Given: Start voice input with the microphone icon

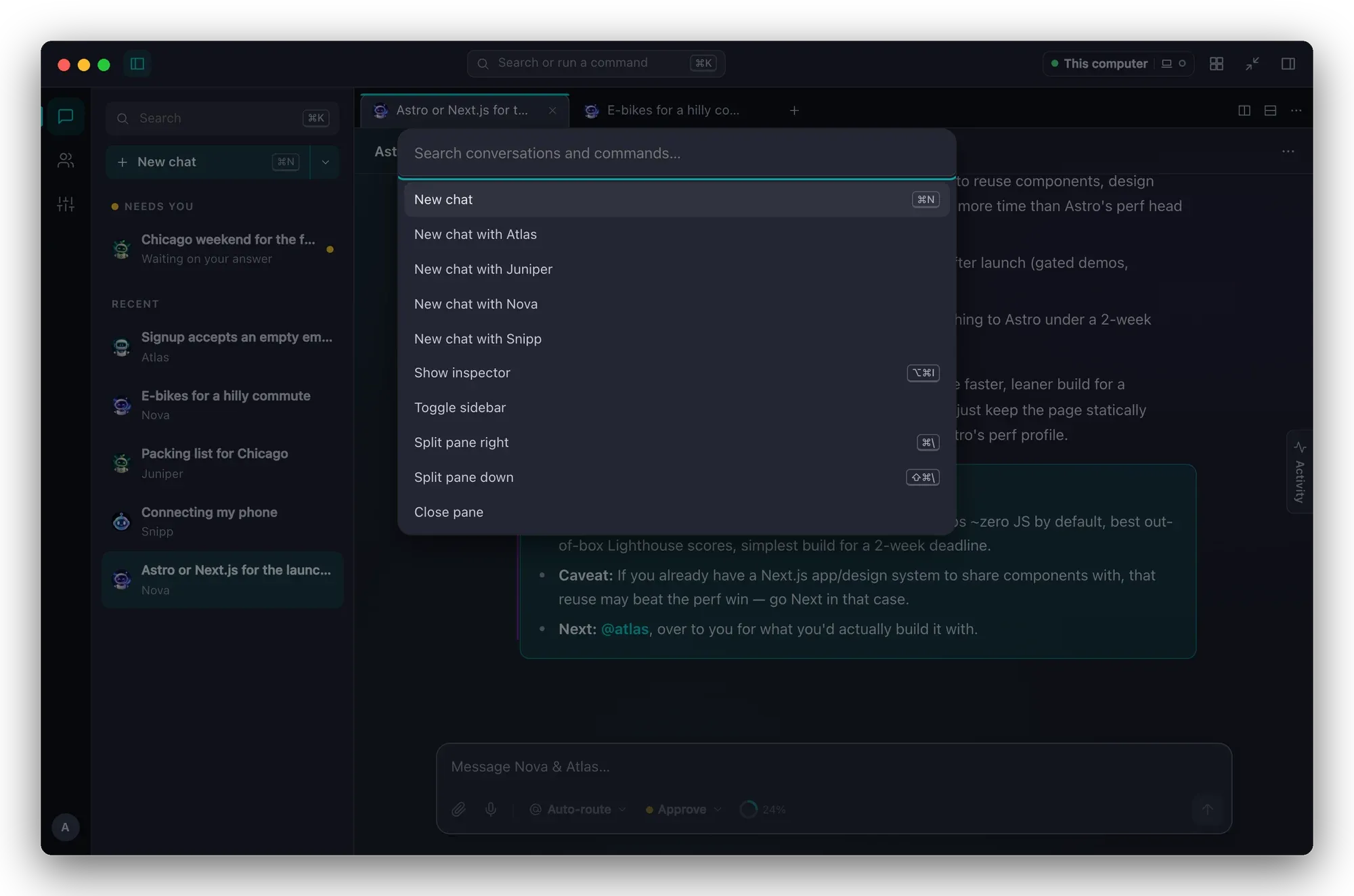Looking at the screenshot, I should 491,809.
